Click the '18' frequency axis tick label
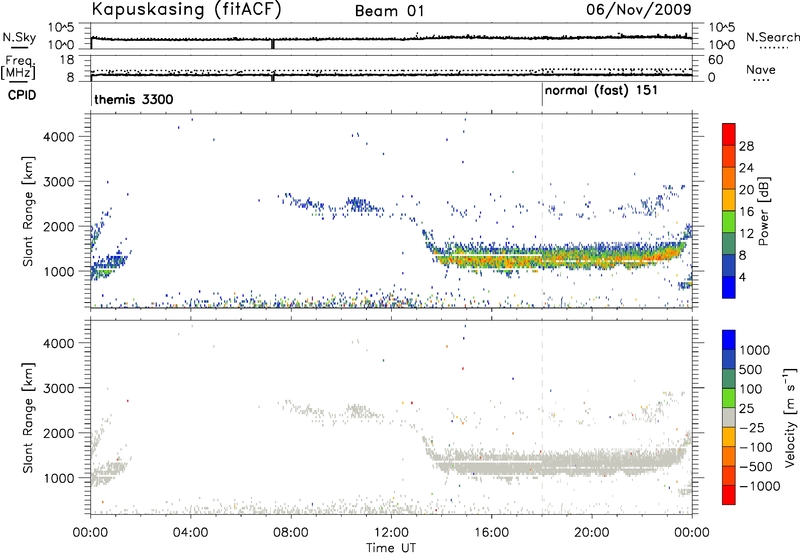800x554 pixels. pyautogui.click(x=66, y=60)
